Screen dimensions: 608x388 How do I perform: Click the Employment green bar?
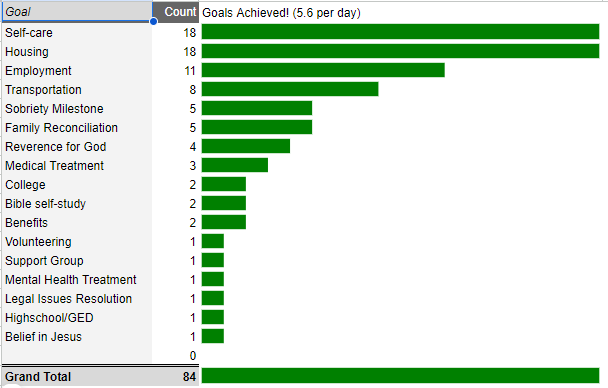(x=323, y=70)
